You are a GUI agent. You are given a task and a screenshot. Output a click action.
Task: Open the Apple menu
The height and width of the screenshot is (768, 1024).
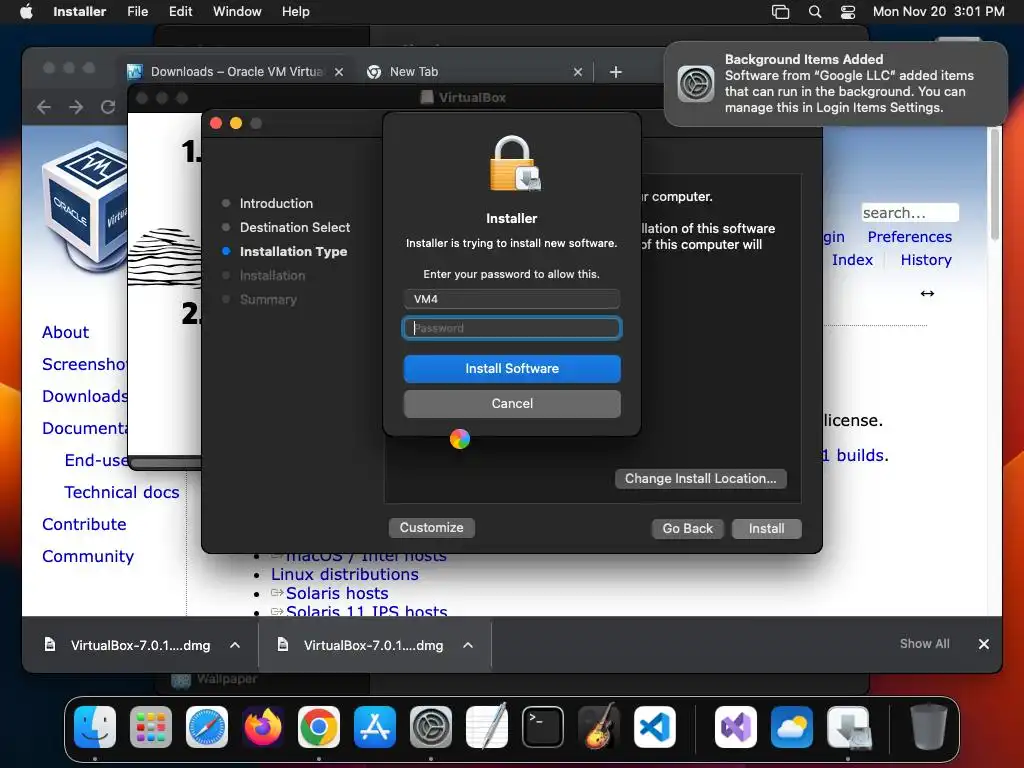tap(26, 11)
